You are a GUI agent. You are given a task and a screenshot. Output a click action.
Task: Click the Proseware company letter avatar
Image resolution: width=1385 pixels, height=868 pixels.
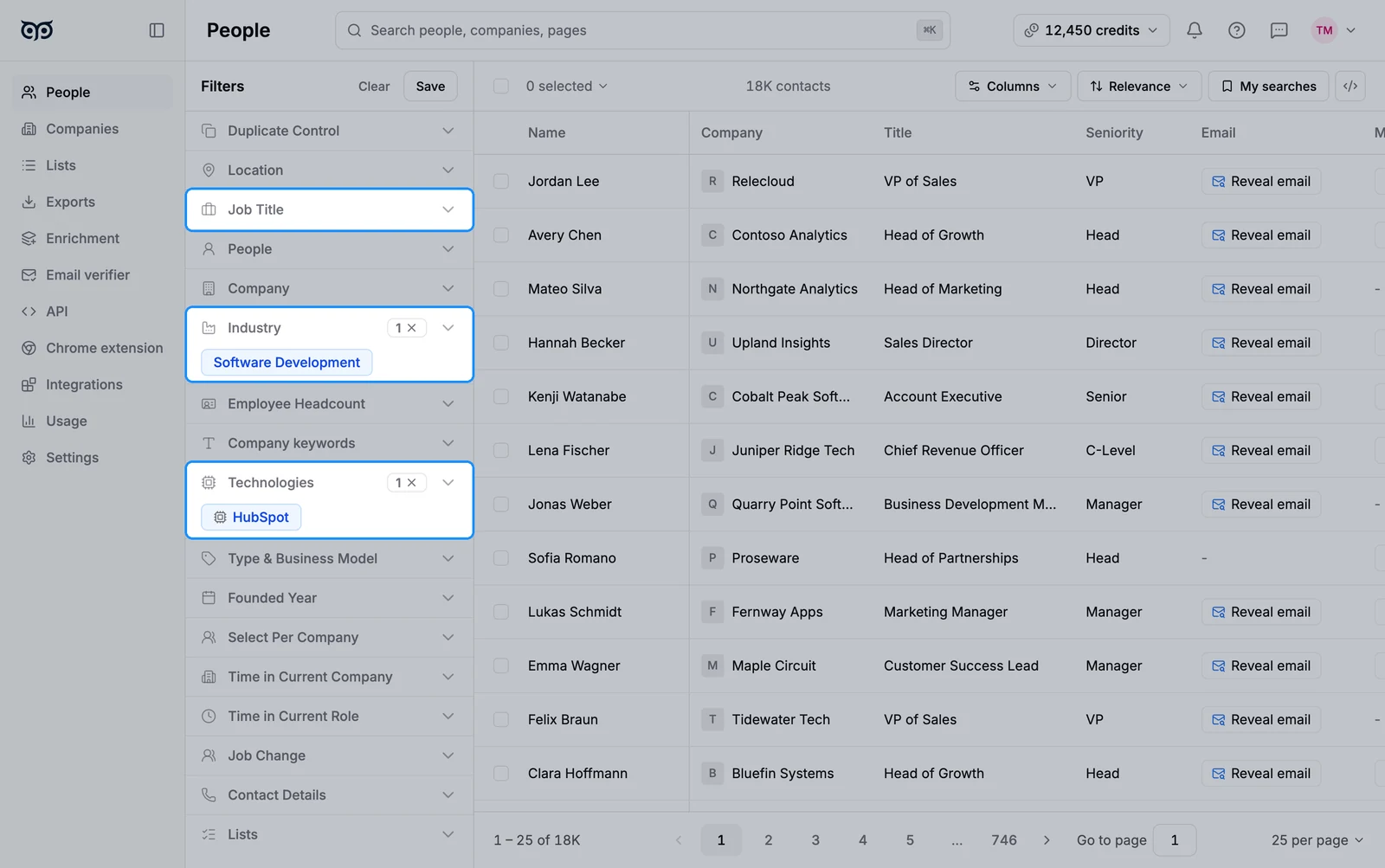point(712,558)
